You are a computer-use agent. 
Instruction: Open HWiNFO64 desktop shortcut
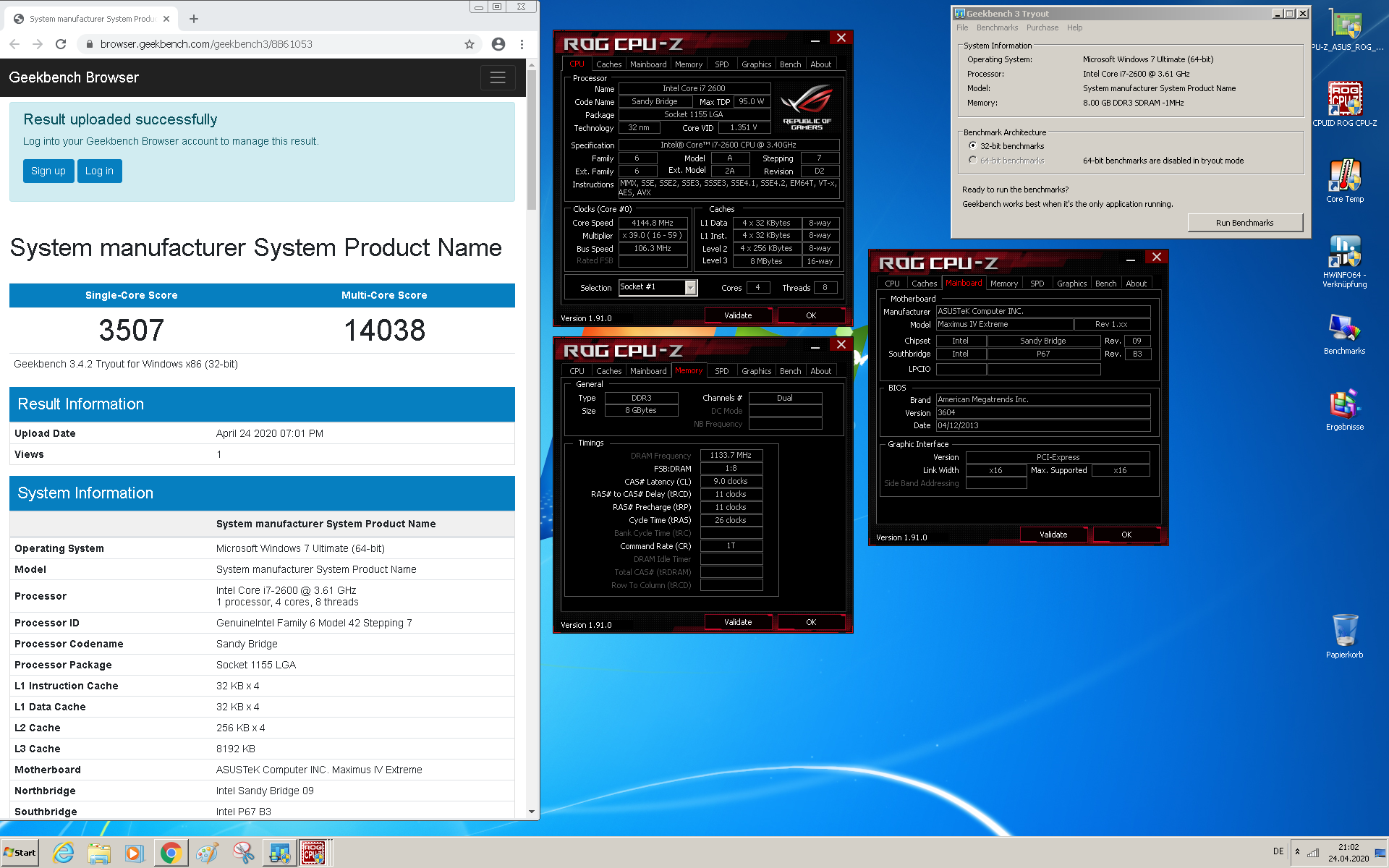click(x=1345, y=261)
